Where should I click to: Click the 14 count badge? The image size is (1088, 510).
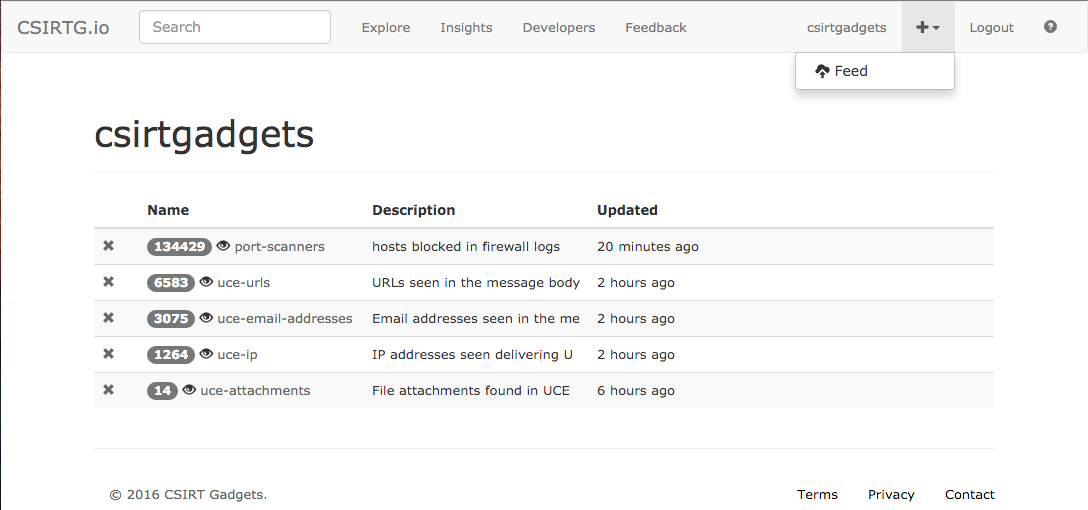(162, 391)
